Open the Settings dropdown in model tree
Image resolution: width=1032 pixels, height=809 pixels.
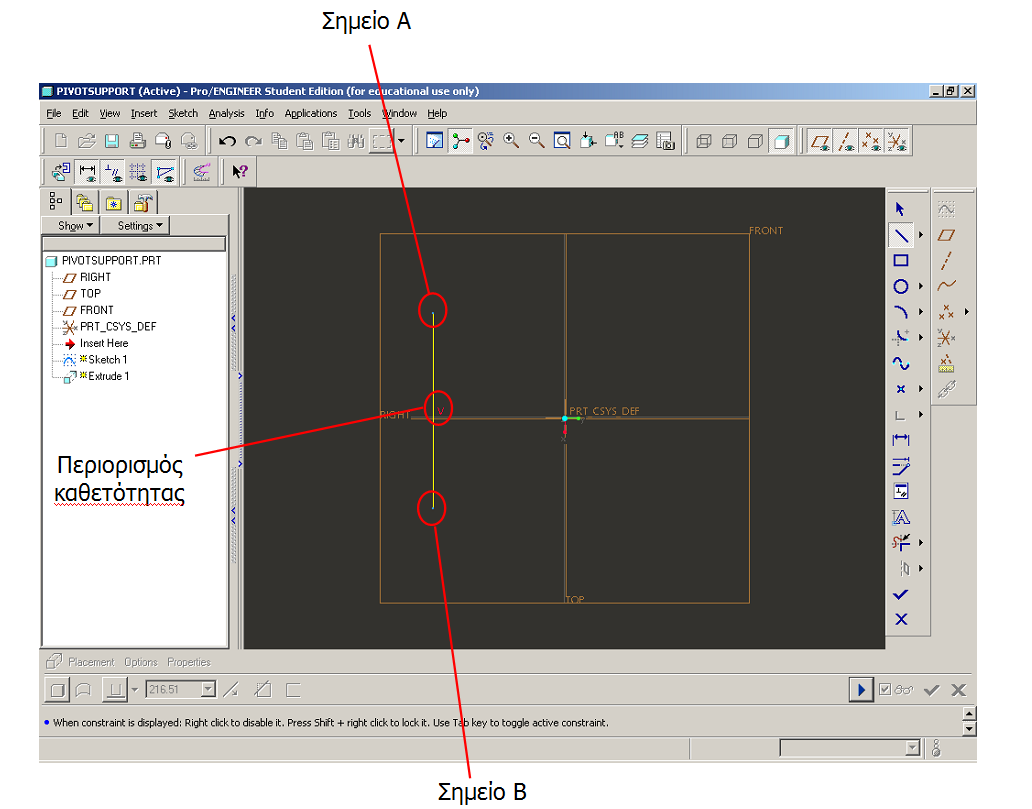[x=135, y=226]
